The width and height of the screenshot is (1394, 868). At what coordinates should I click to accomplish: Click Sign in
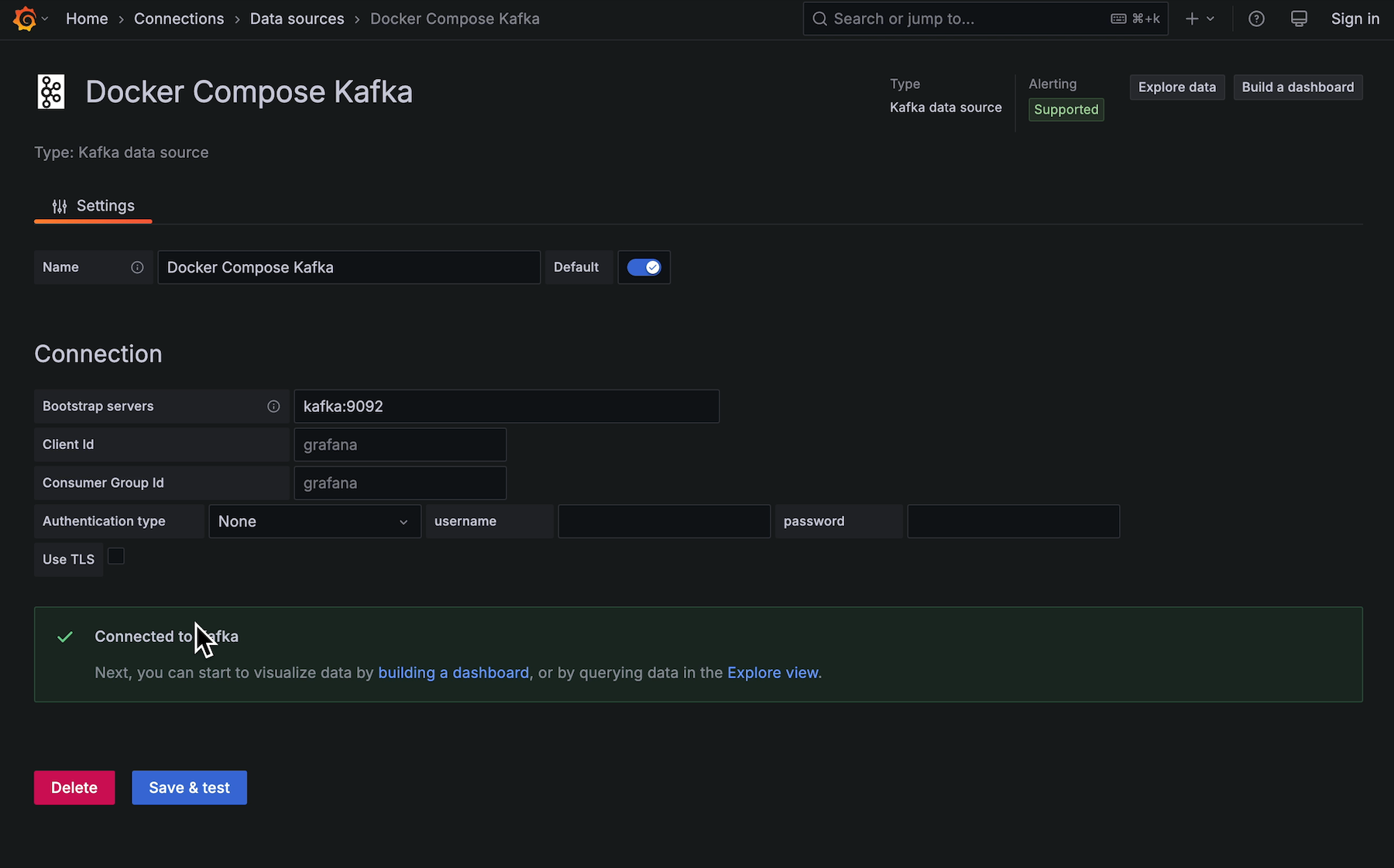tap(1355, 19)
